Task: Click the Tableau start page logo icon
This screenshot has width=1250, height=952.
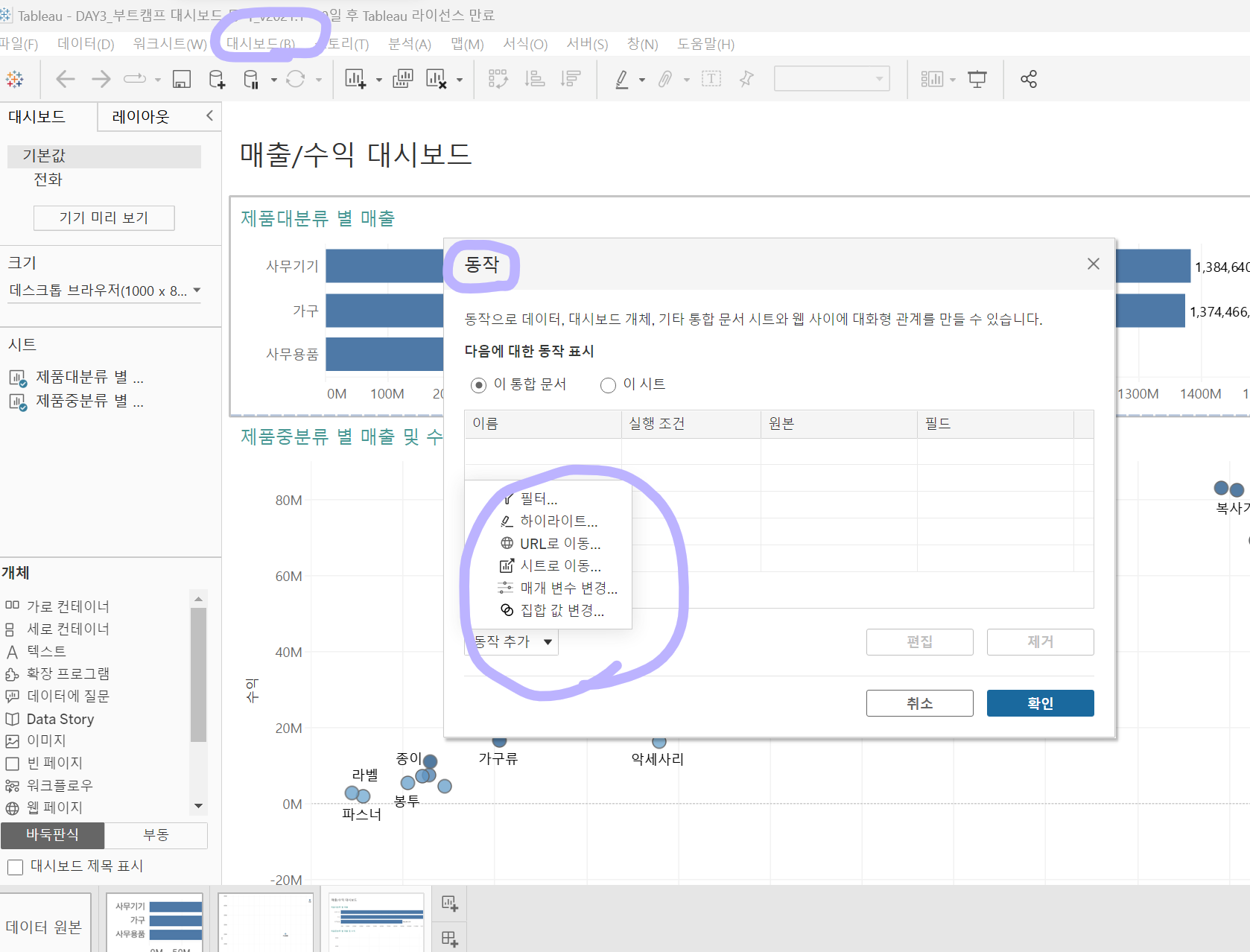Action: click(x=15, y=79)
